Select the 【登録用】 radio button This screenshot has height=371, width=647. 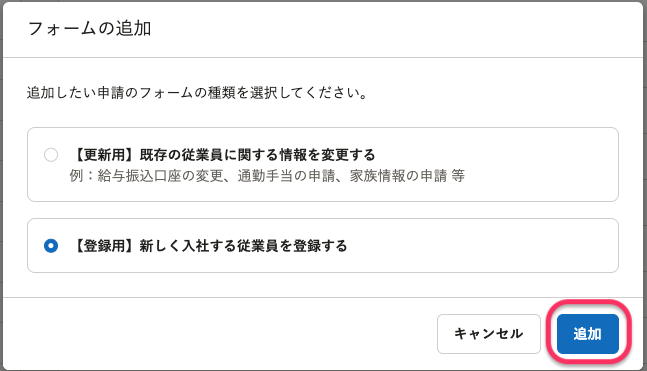point(51,246)
